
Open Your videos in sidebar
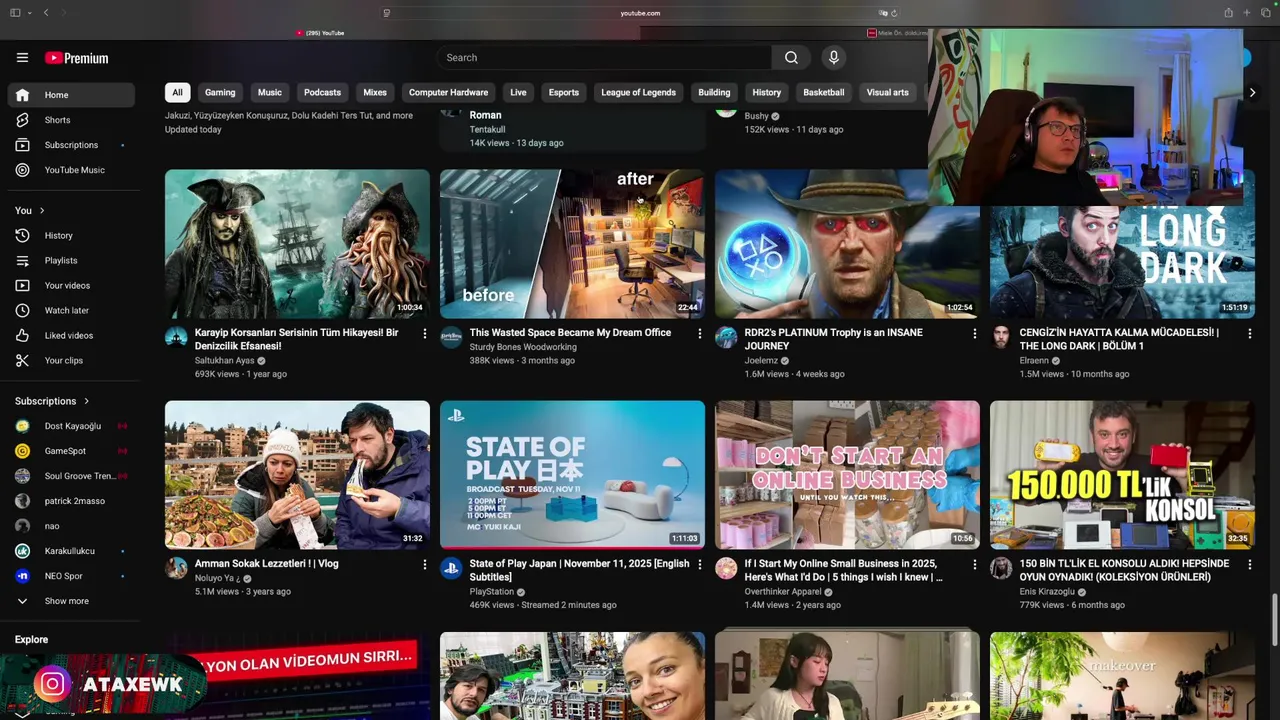click(x=71, y=286)
